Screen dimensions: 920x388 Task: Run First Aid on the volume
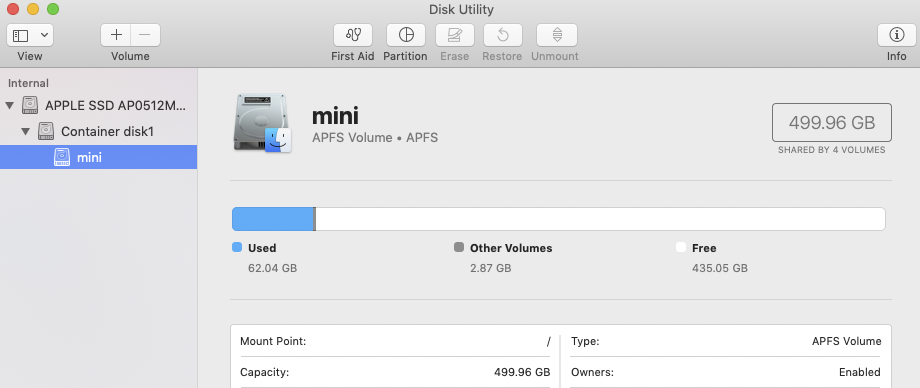(x=353, y=35)
